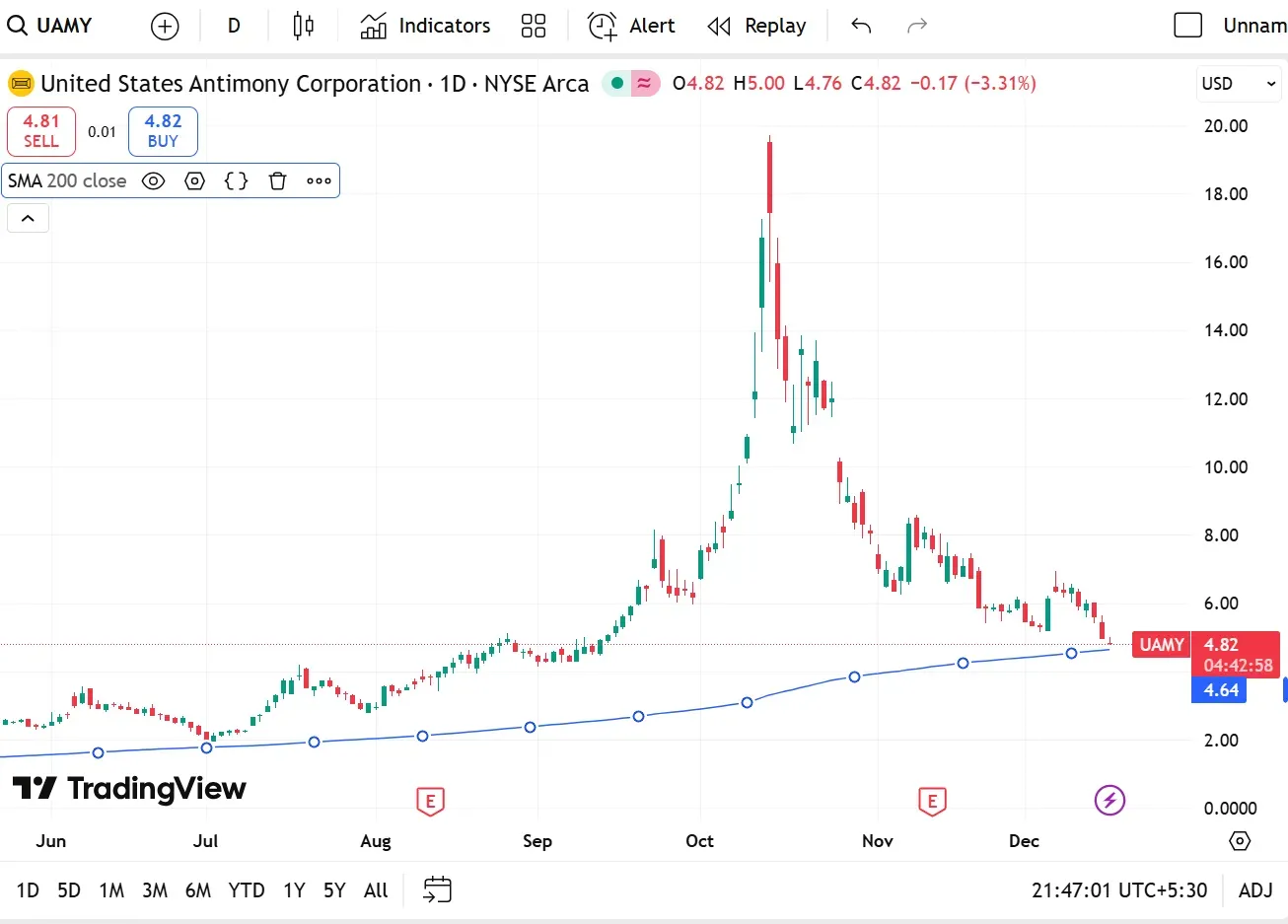
Task: Create a new price Alert
Action: click(631, 26)
